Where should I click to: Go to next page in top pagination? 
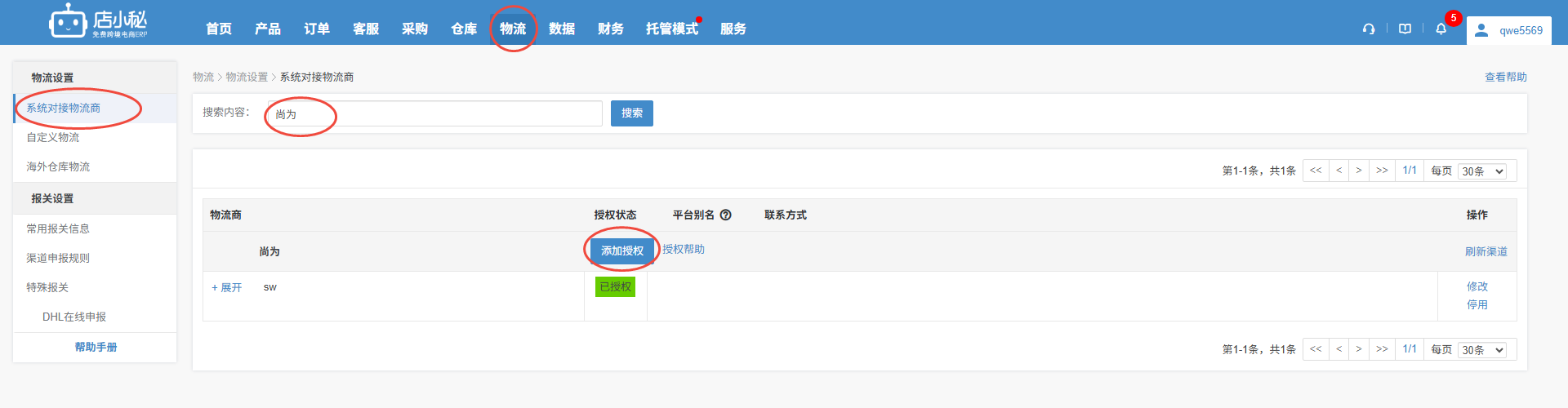coord(1359,171)
